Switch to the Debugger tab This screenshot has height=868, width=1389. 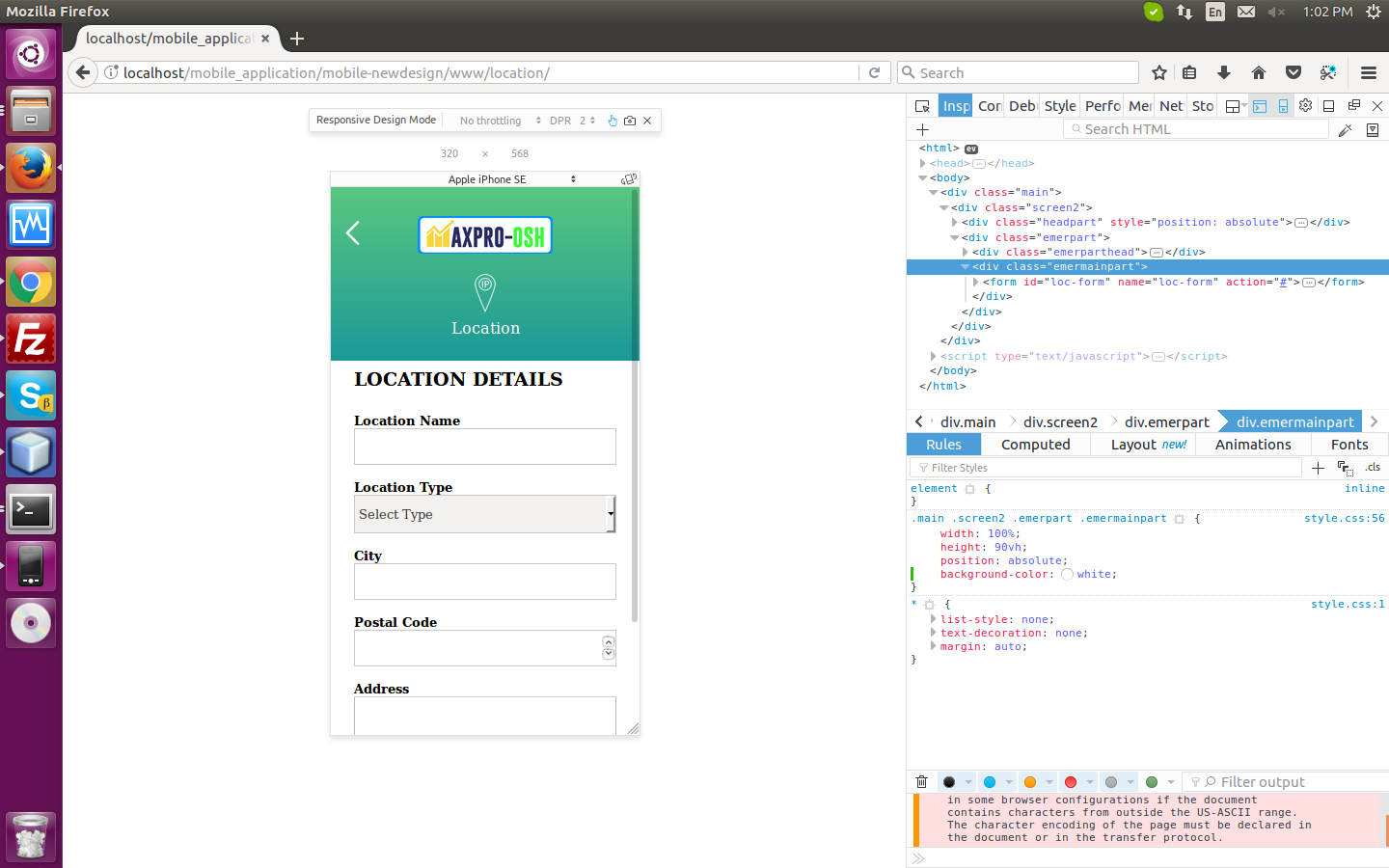pos(1022,106)
